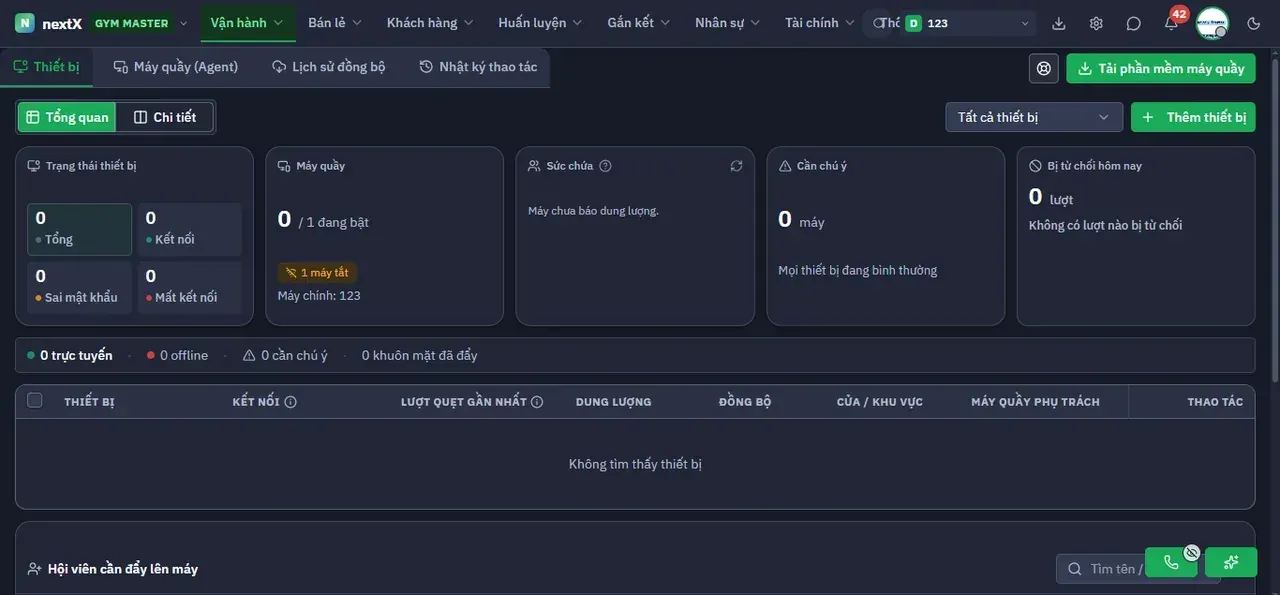The image size is (1280, 595).
Task: Open the GYM MASTER workspace dropdown
Action: tap(138, 23)
